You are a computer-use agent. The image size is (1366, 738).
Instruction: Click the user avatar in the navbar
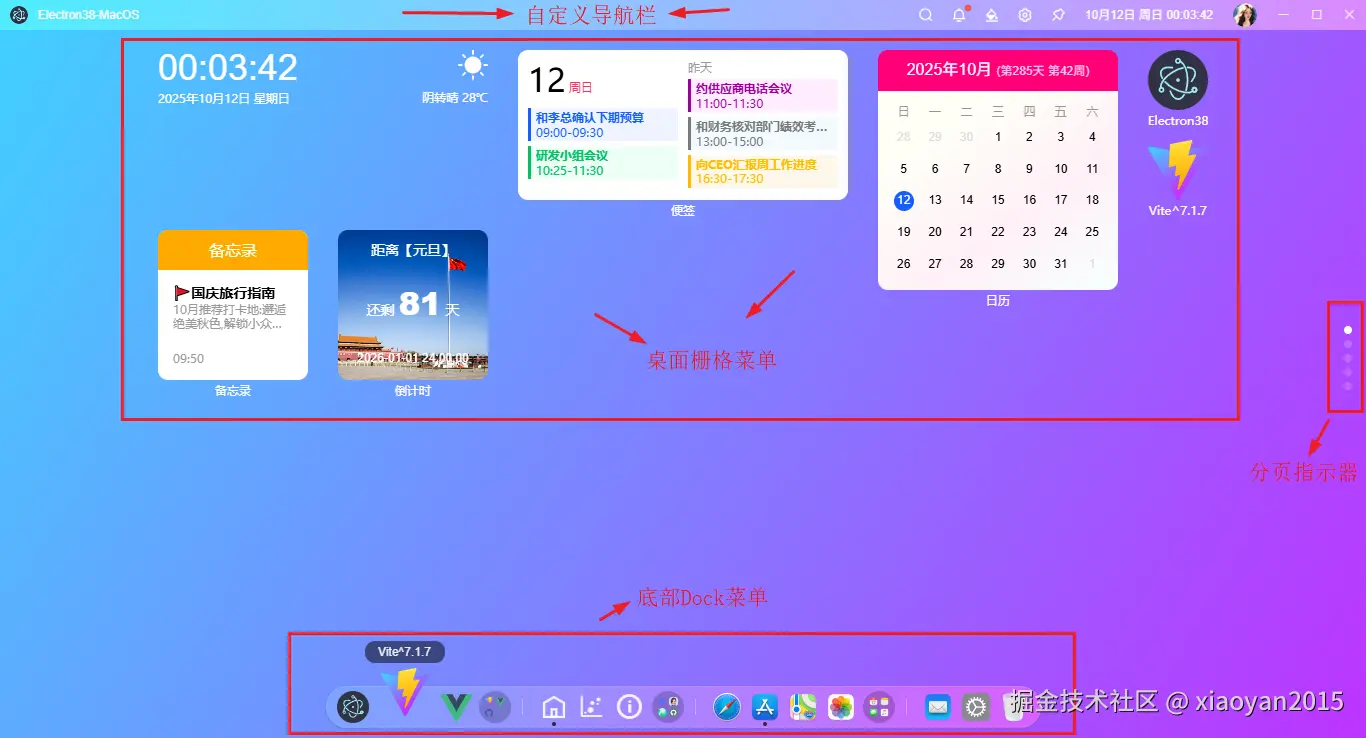(x=1244, y=14)
